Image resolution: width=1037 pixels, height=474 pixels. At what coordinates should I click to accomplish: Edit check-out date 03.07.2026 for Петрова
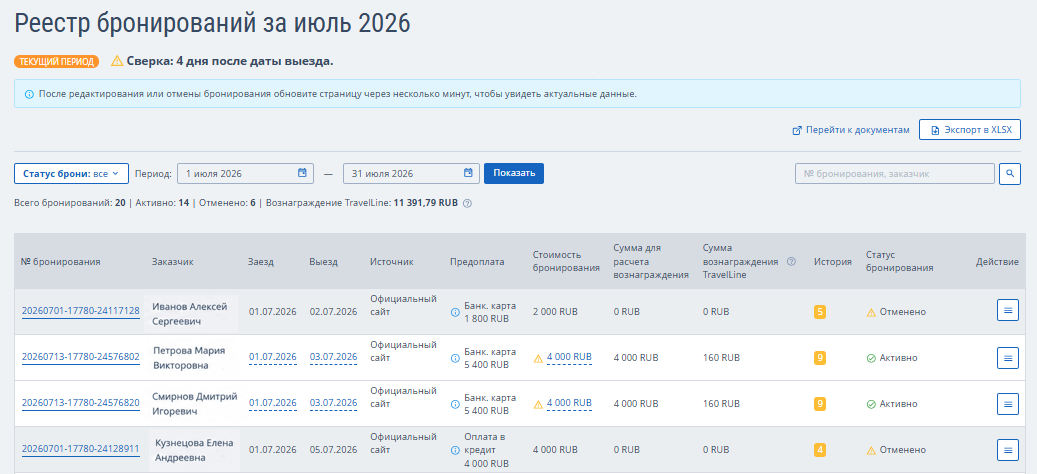tap(333, 358)
